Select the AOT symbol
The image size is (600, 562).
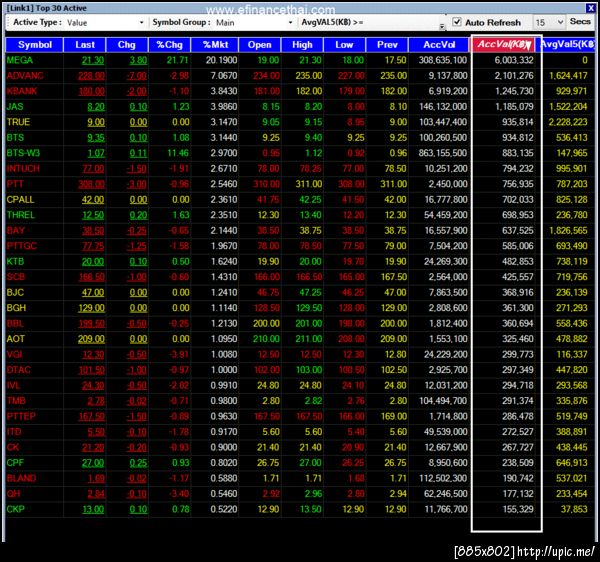click(x=16, y=339)
